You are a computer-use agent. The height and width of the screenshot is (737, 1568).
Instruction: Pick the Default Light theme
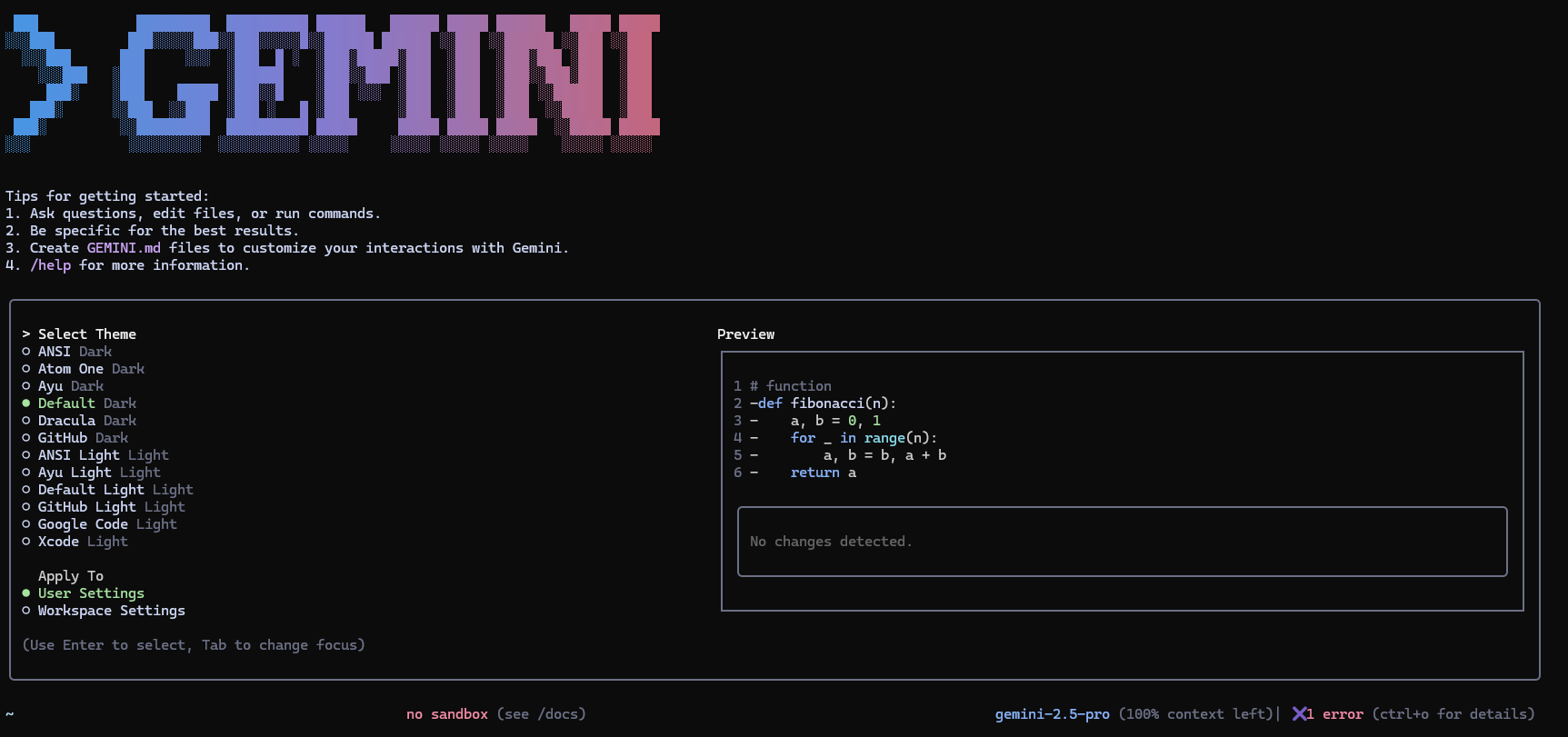coord(115,490)
